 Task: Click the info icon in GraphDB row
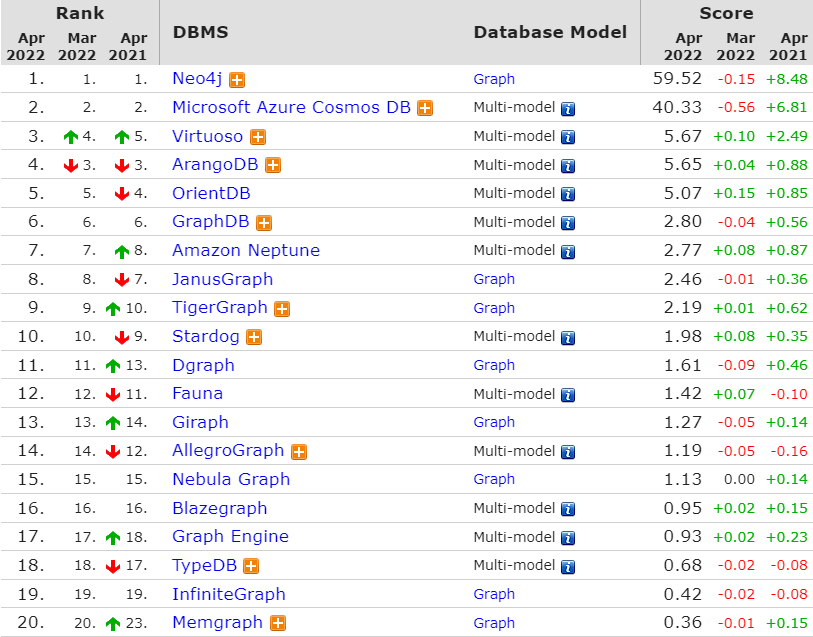click(568, 223)
